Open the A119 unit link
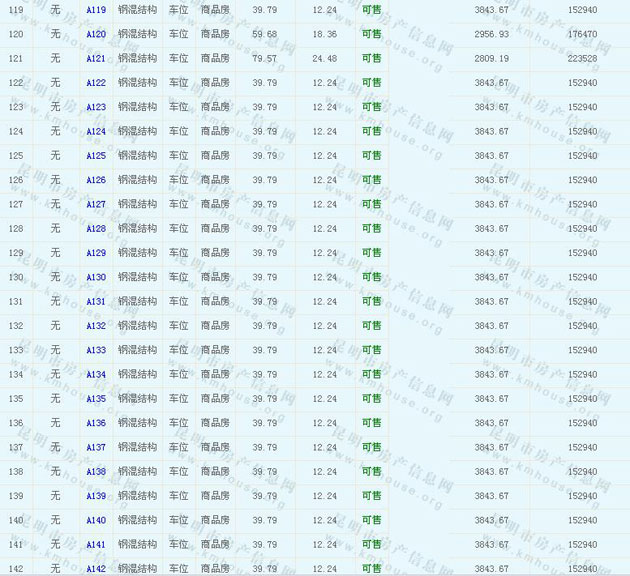 96,10
